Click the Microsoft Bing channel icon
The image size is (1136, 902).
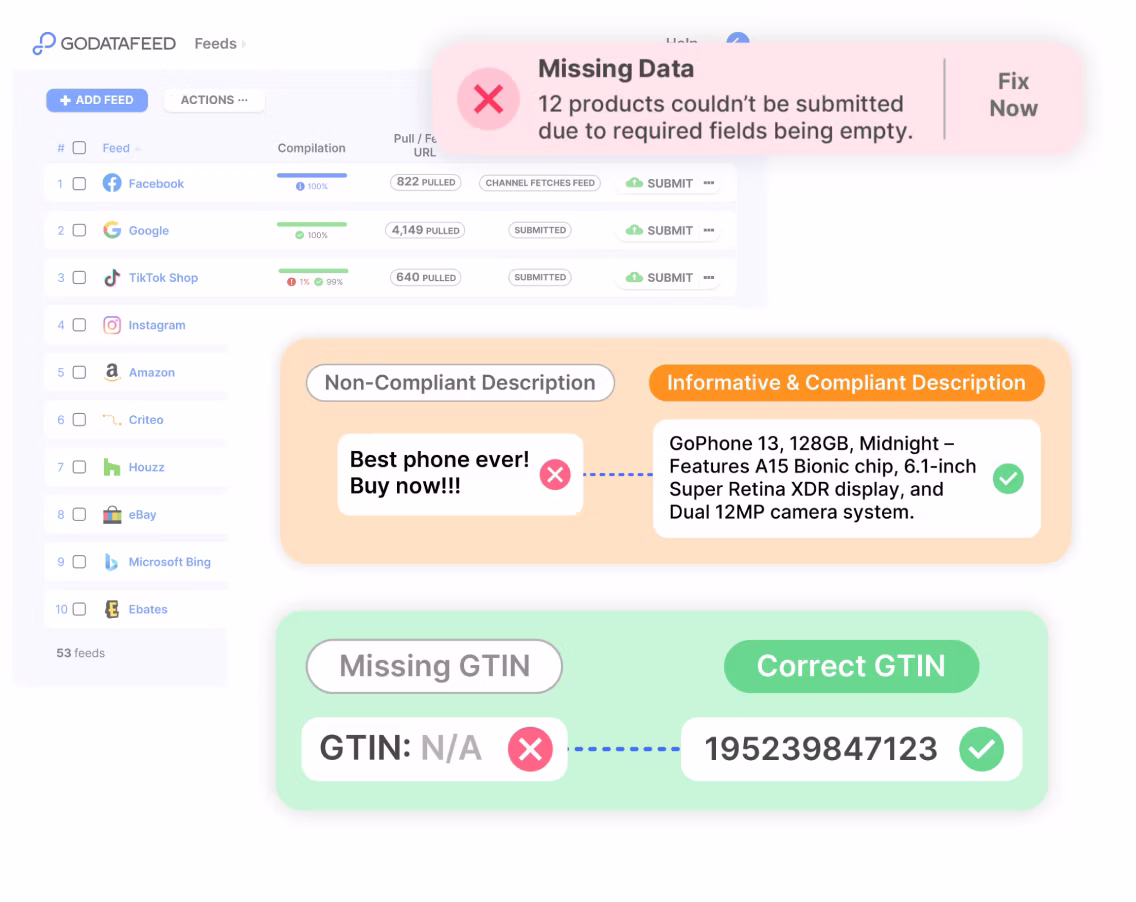[x=111, y=561]
